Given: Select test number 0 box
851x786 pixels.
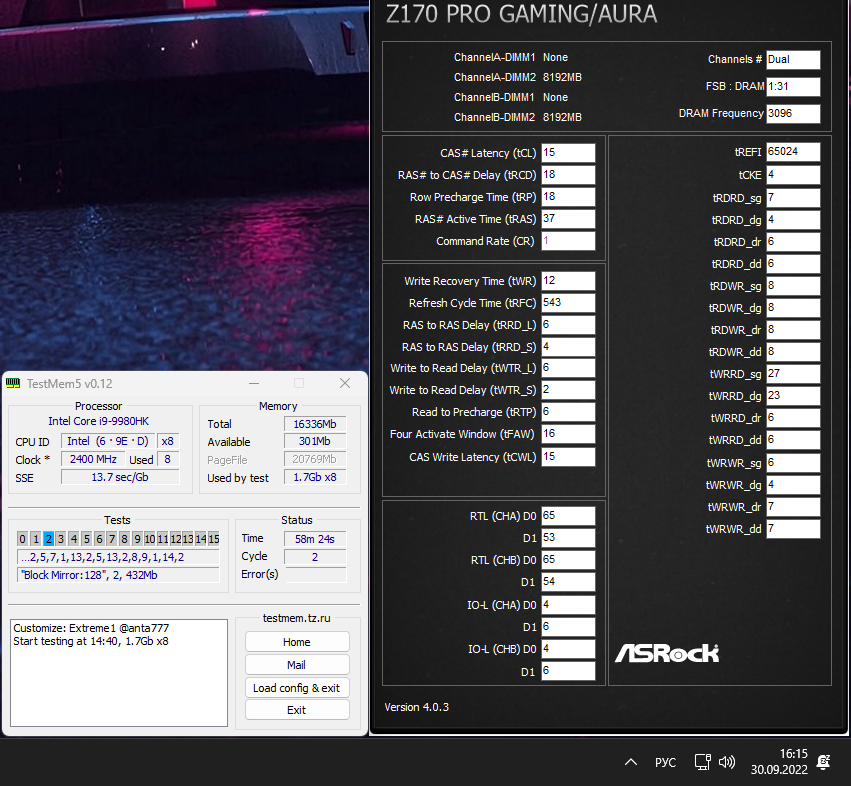Looking at the screenshot, I should pos(22,538).
